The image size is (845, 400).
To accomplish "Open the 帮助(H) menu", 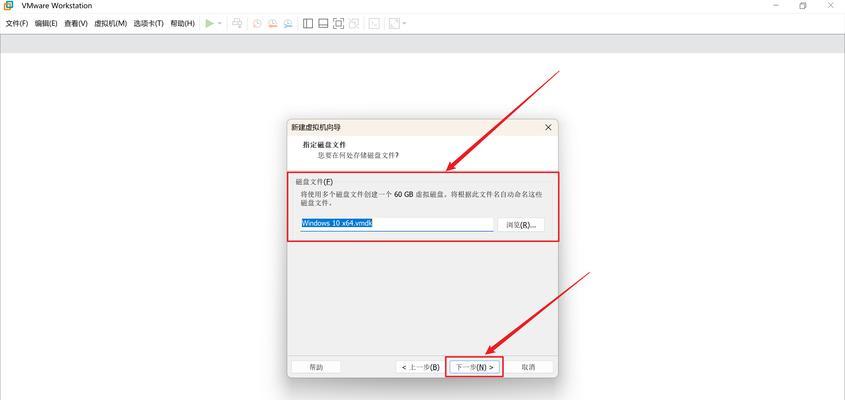I will (x=182, y=24).
